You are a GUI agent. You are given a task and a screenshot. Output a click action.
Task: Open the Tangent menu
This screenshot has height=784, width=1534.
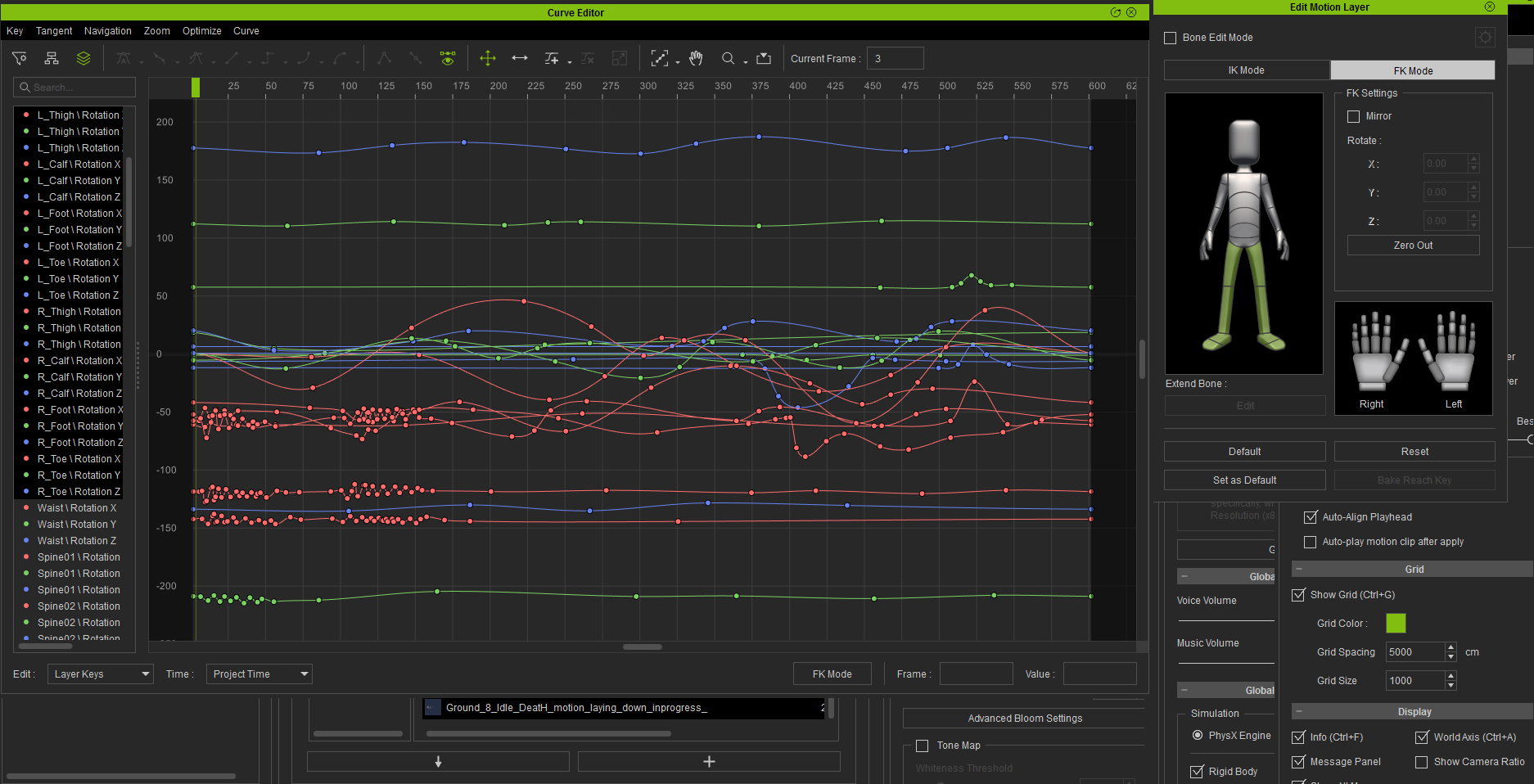(x=54, y=31)
